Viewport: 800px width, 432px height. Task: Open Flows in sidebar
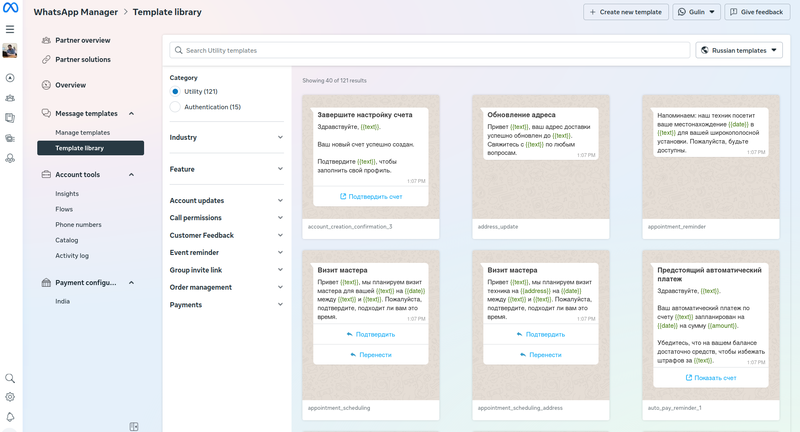64,209
